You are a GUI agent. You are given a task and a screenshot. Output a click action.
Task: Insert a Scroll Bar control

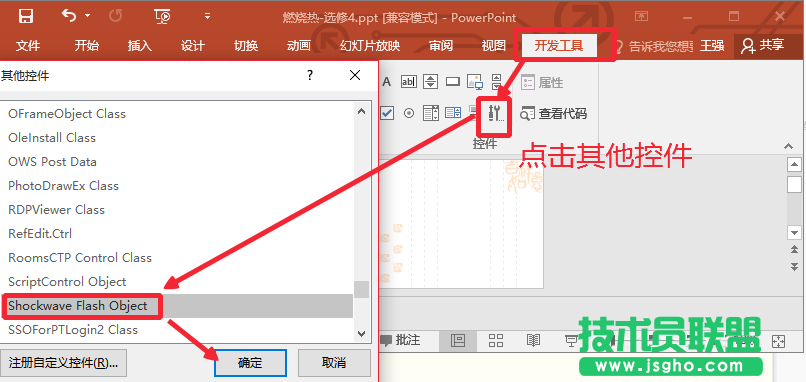[496, 82]
